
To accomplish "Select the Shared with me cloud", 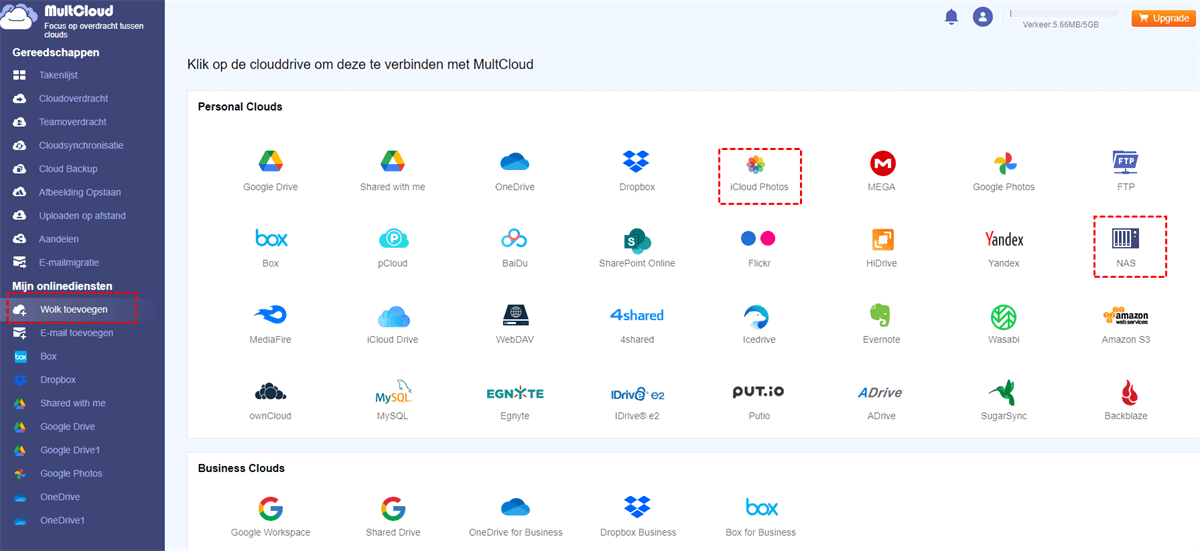I will [x=392, y=162].
